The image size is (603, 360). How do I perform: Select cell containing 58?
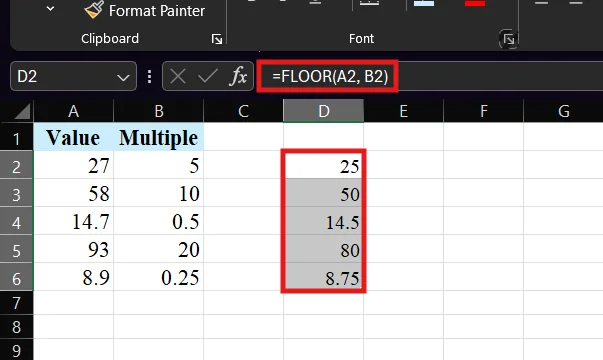click(x=73, y=193)
